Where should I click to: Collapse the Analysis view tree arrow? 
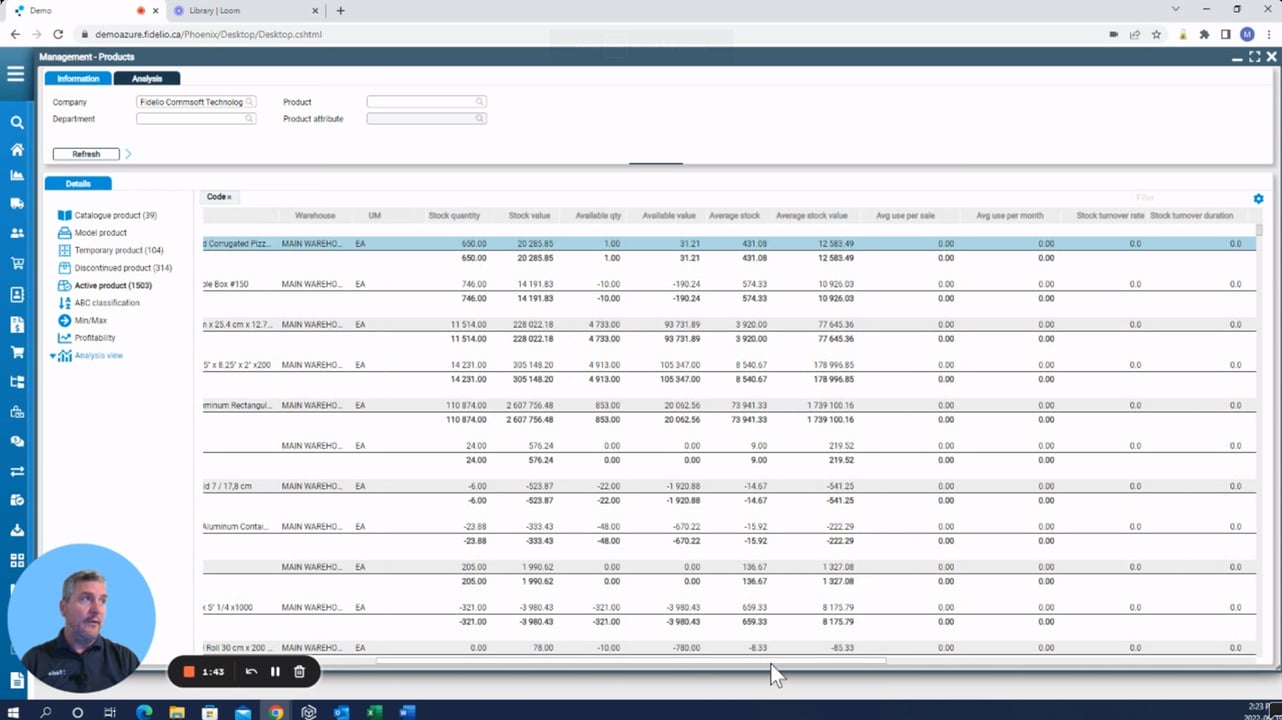point(53,356)
